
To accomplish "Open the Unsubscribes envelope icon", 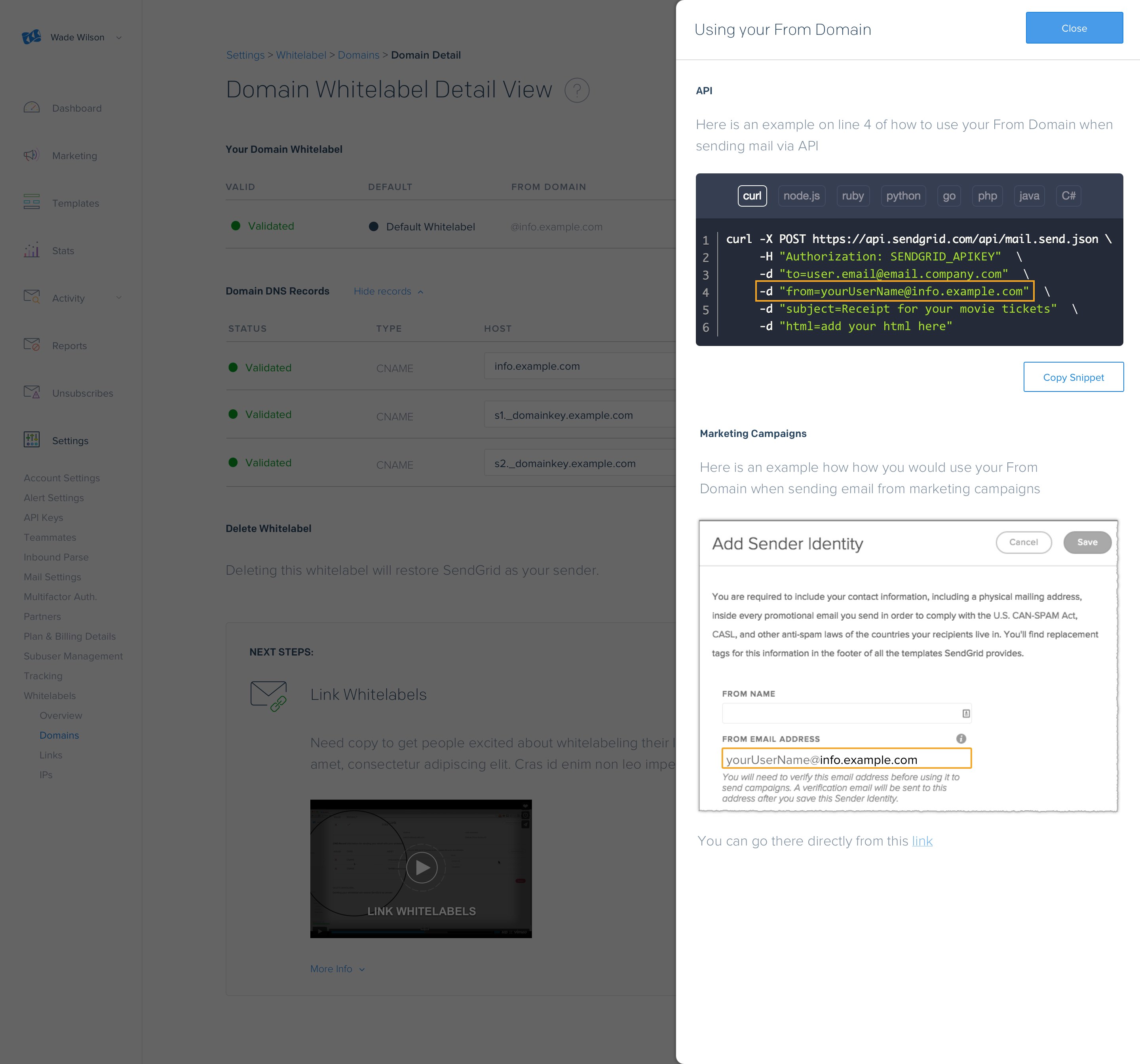I will (x=32, y=392).
